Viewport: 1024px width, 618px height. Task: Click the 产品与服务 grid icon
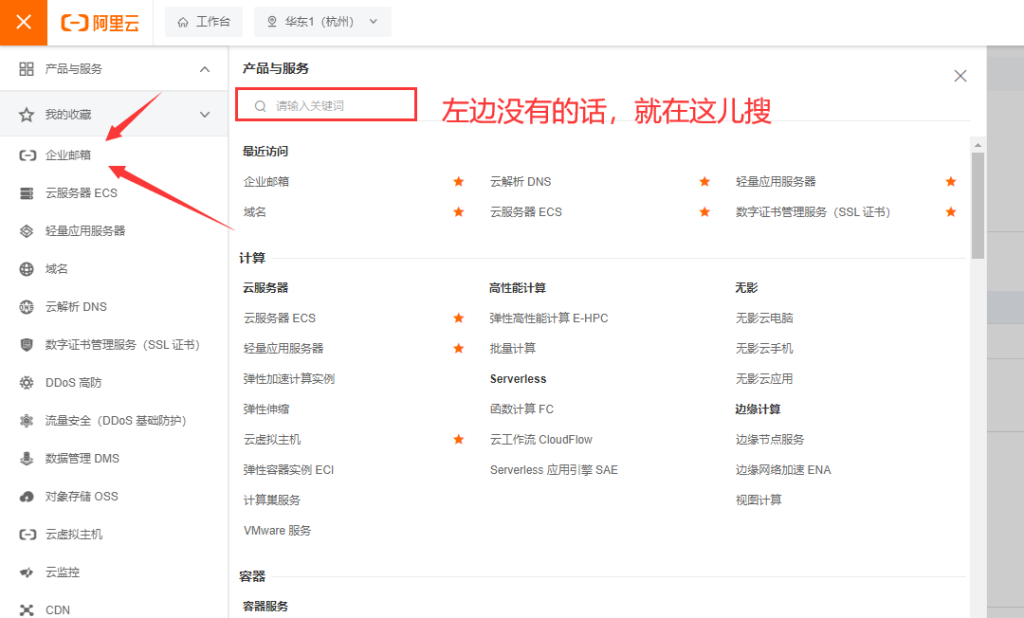pyautogui.click(x=26, y=69)
